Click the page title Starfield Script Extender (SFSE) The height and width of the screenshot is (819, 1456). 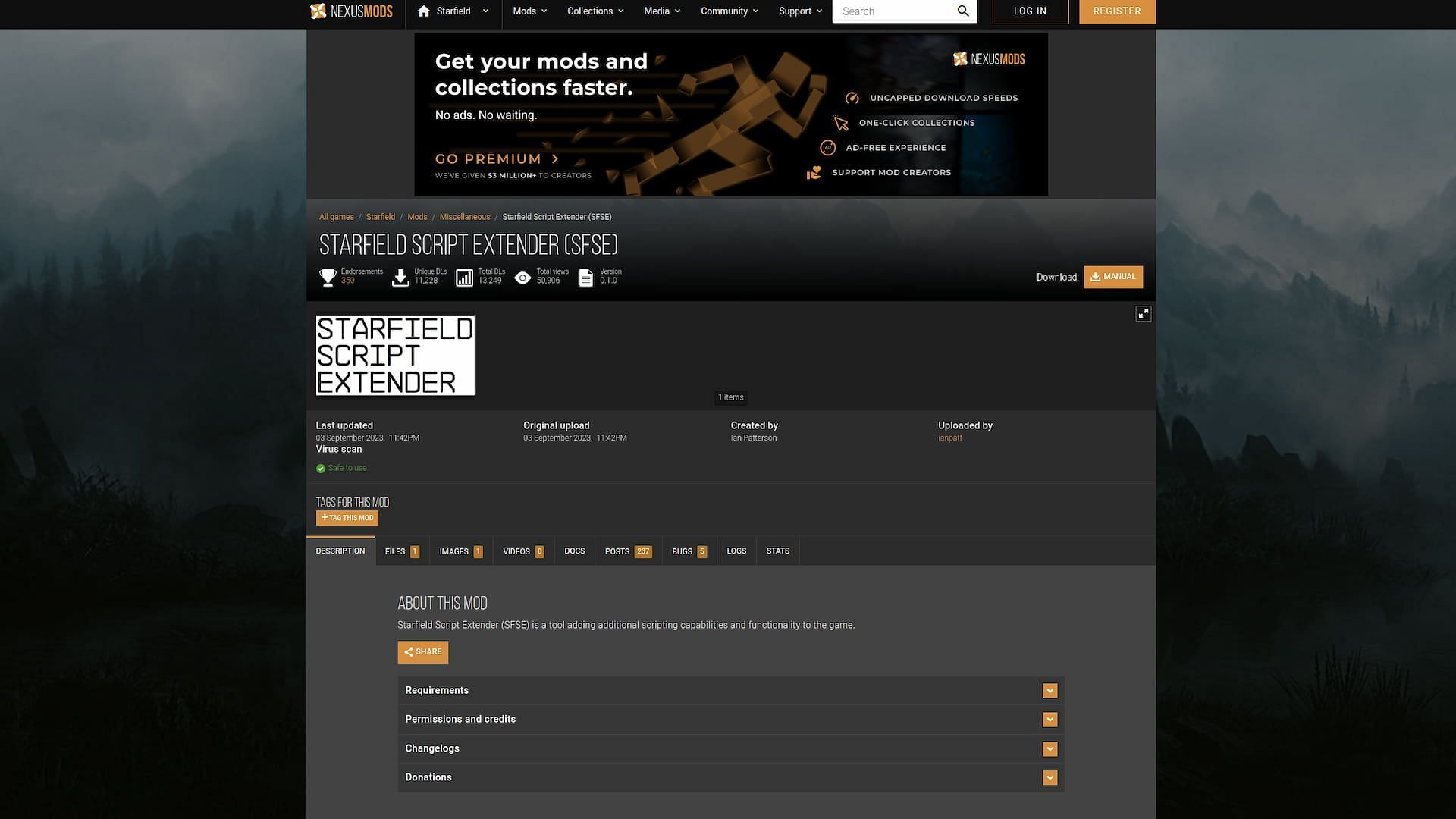pyautogui.click(x=469, y=245)
